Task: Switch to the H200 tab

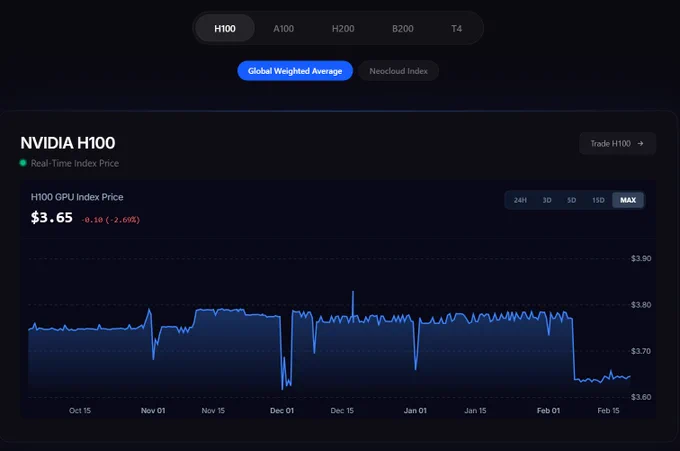Action: [343, 29]
